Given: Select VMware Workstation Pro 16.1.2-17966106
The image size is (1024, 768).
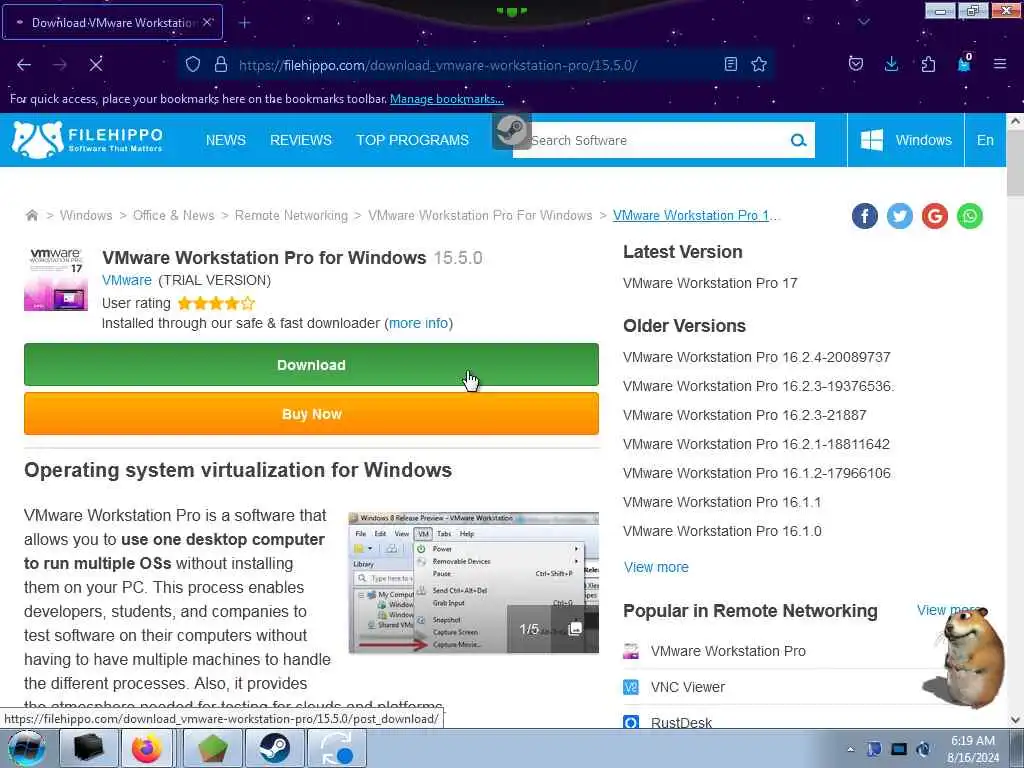Looking at the screenshot, I should point(757,473).
